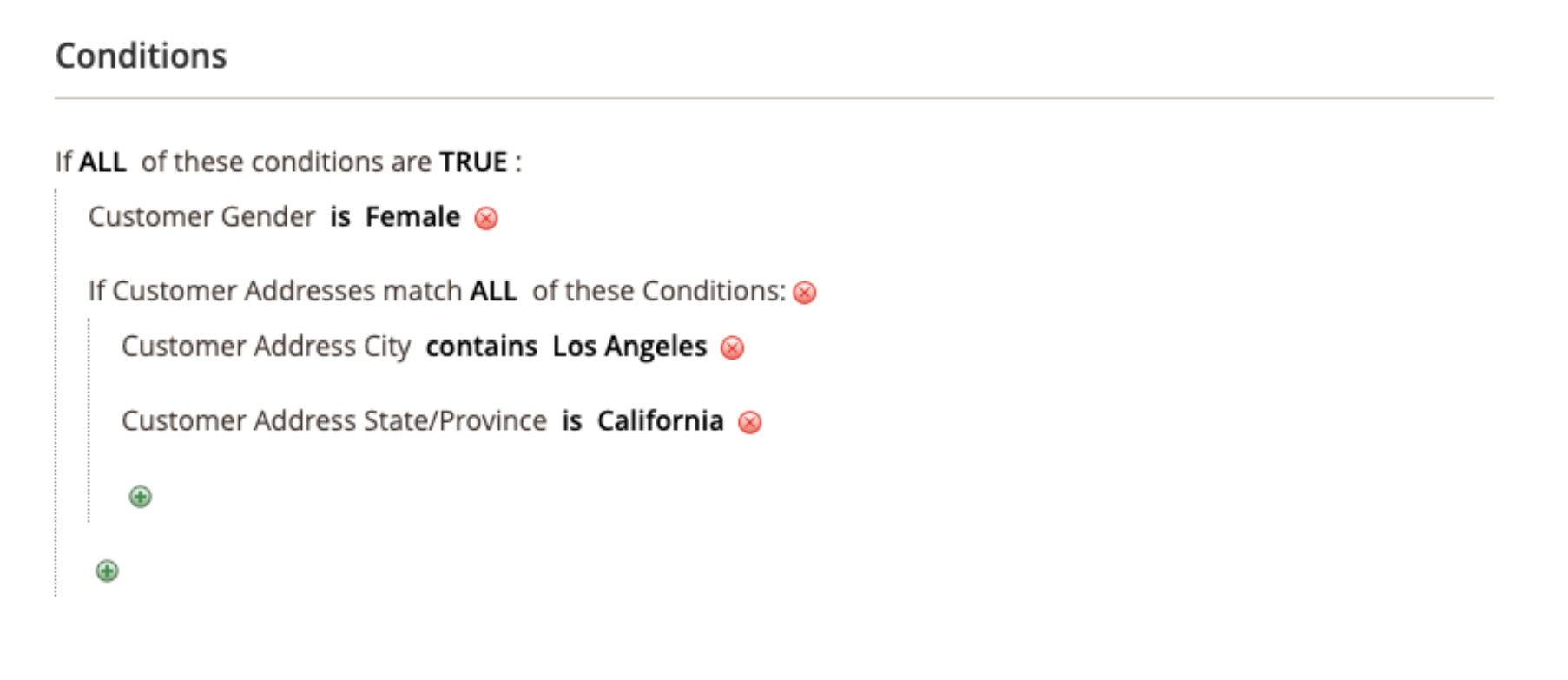Change ALL aggregator in the top-level rule

[x=102, y=162]
